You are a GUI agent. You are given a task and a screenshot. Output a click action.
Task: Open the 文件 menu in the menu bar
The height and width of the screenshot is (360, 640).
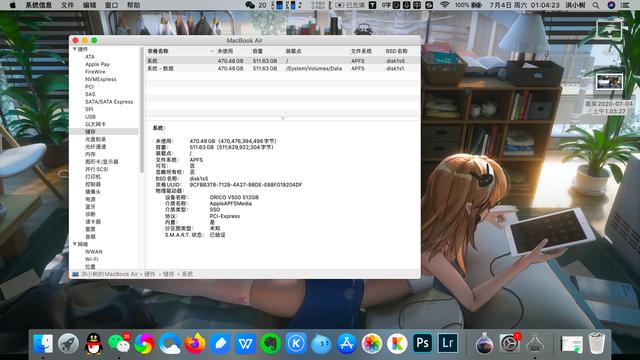[67, 5]
